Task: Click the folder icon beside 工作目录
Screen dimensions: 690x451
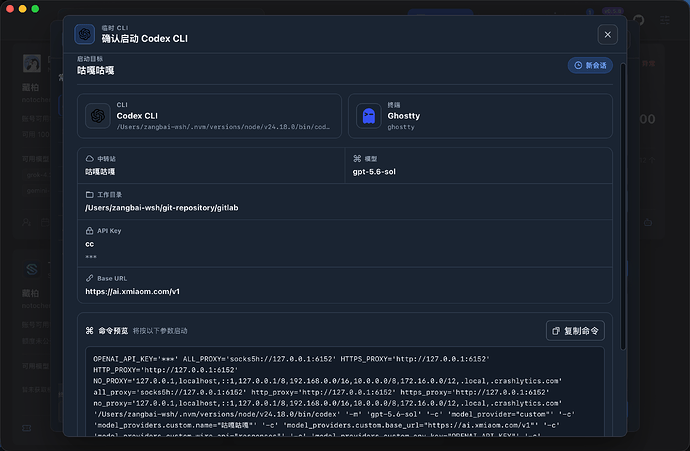Action: (89, 194)
